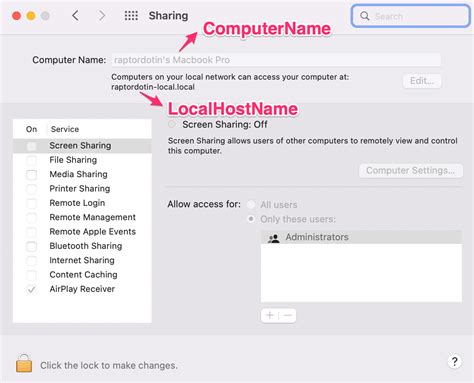The image size is (474, 383).
Task: Enable the Media Sharing checkbox
Action: 32,174
